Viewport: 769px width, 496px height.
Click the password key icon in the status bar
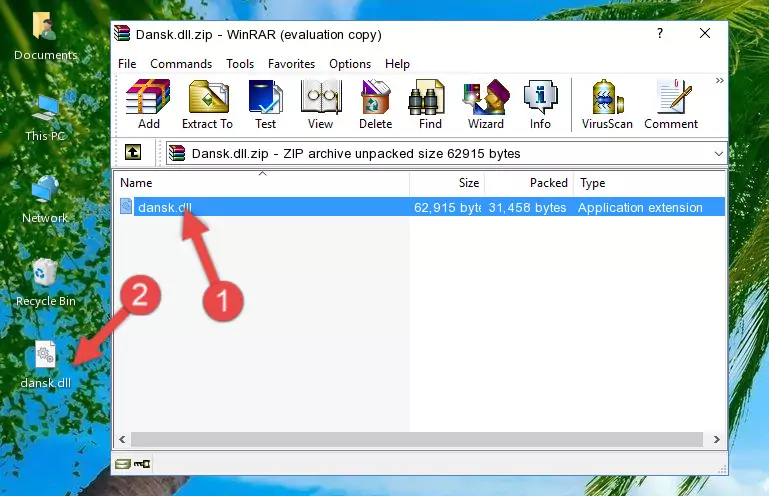click(x=142, y=464)
